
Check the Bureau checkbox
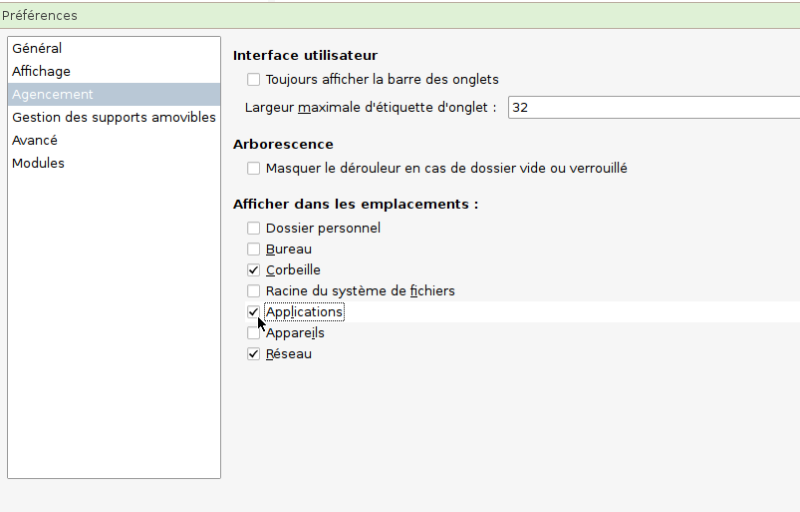point(254,249)
